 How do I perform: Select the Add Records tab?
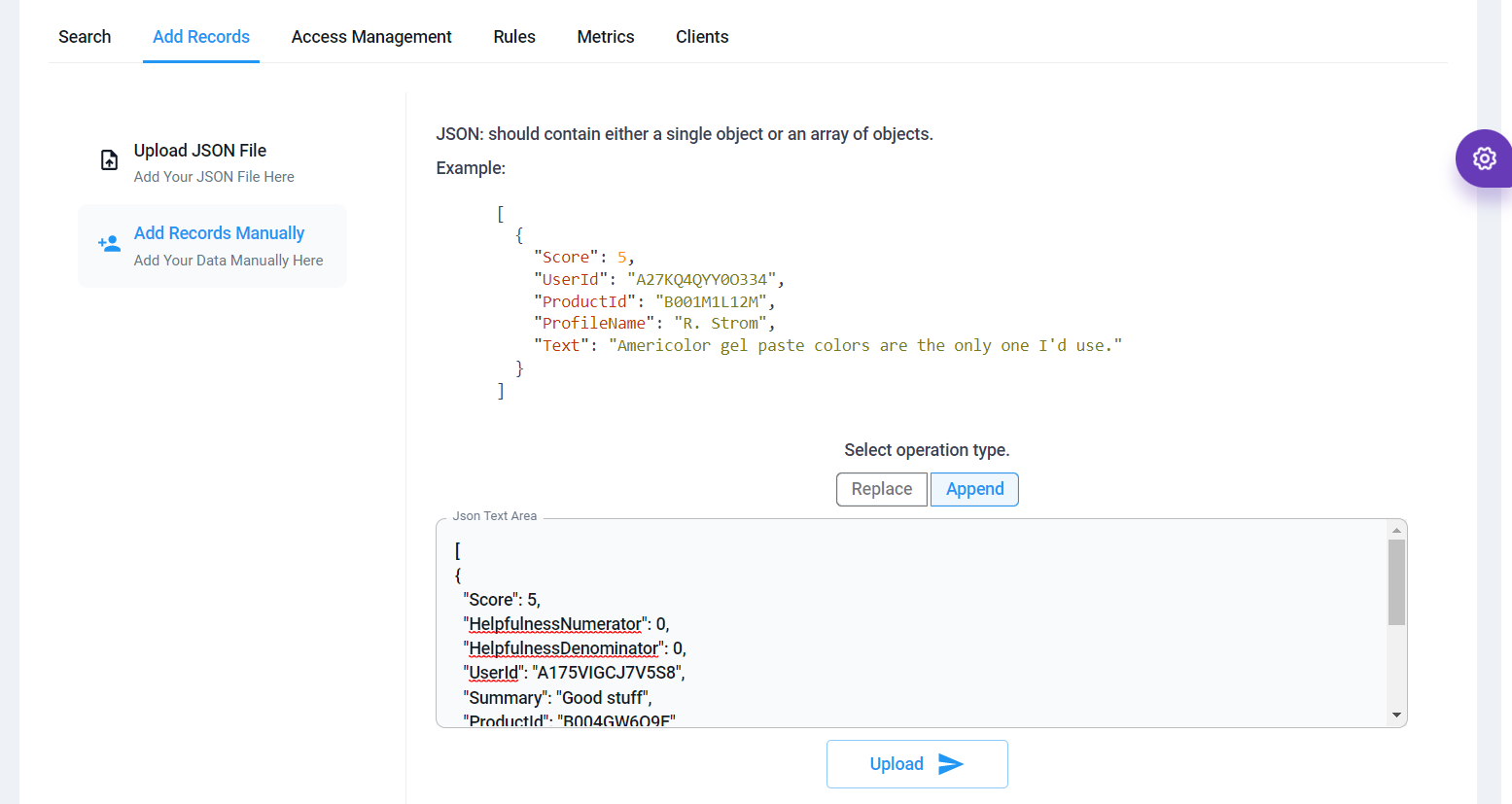(x=201, y=37)
